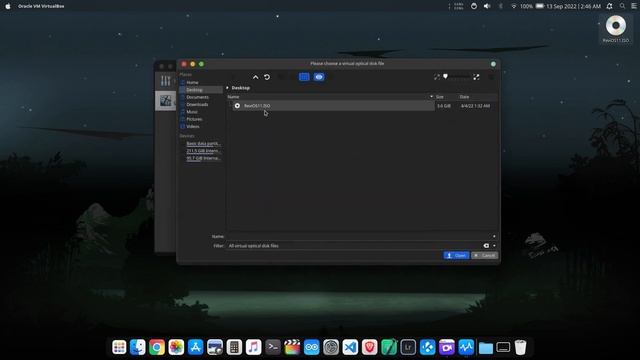Open Finder from dock
This screenshot has width=640, height=360.
tap(138, 347)
